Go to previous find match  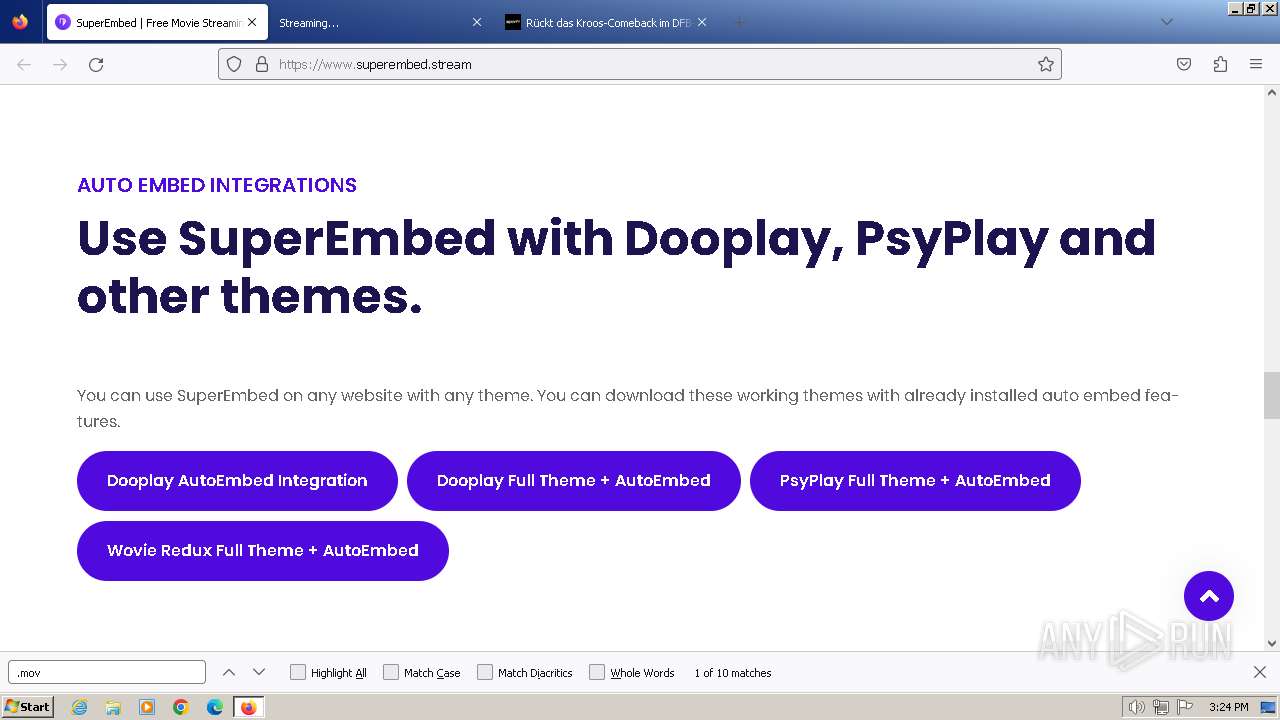229,672
